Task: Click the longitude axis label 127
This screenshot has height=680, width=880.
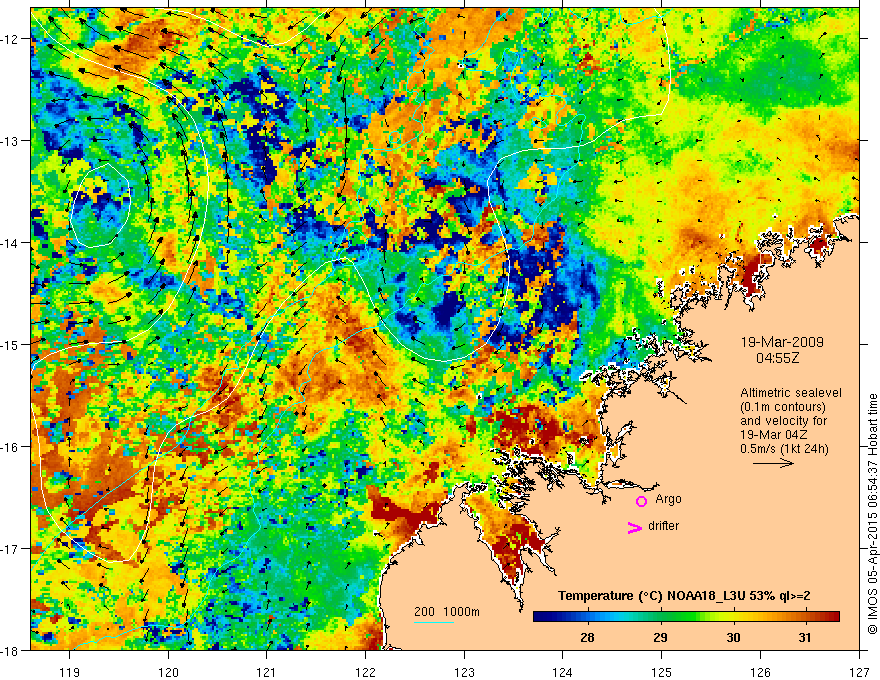Action: (859, 672)
